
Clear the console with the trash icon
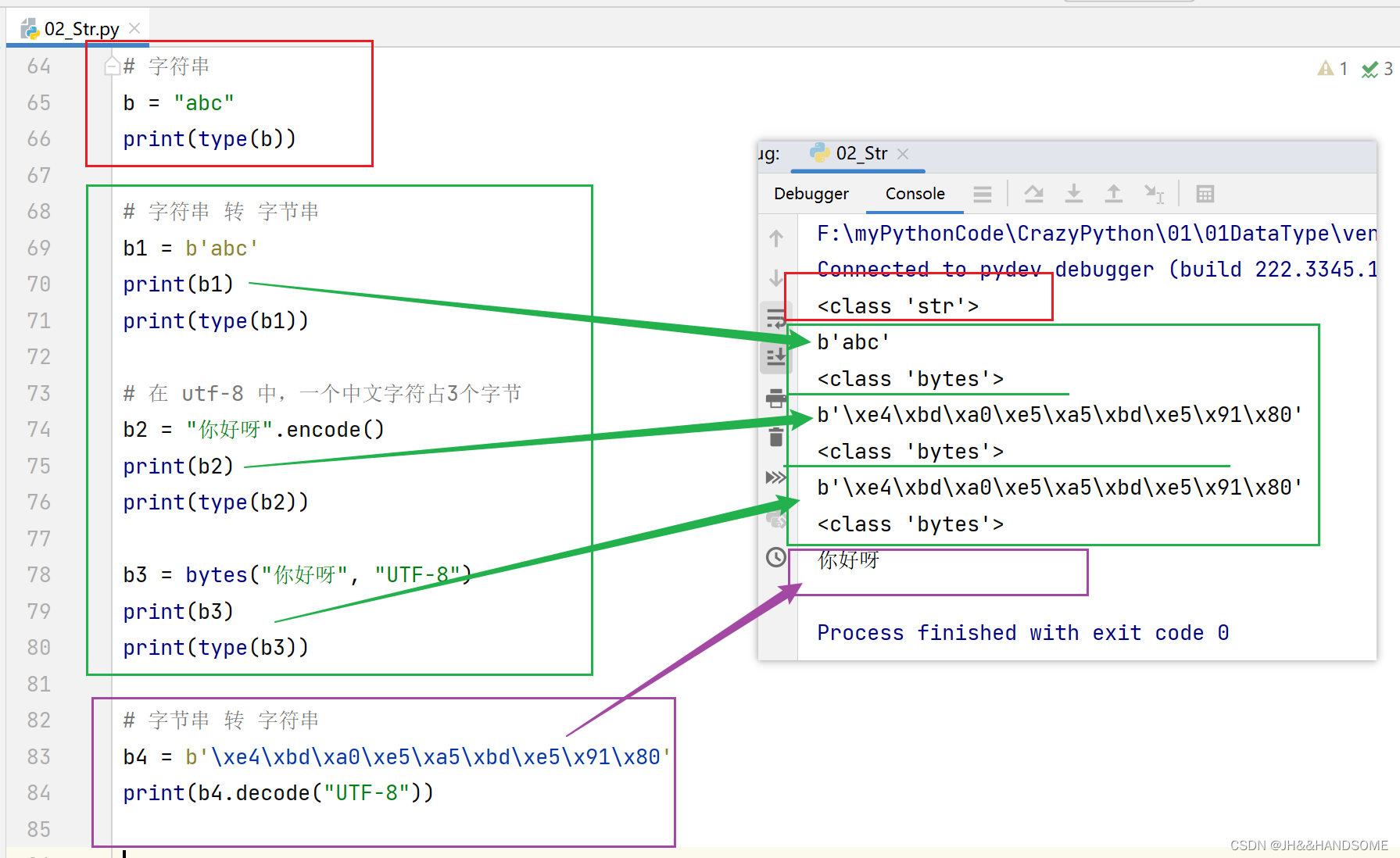pyautogui.click(x=775, y=437)
